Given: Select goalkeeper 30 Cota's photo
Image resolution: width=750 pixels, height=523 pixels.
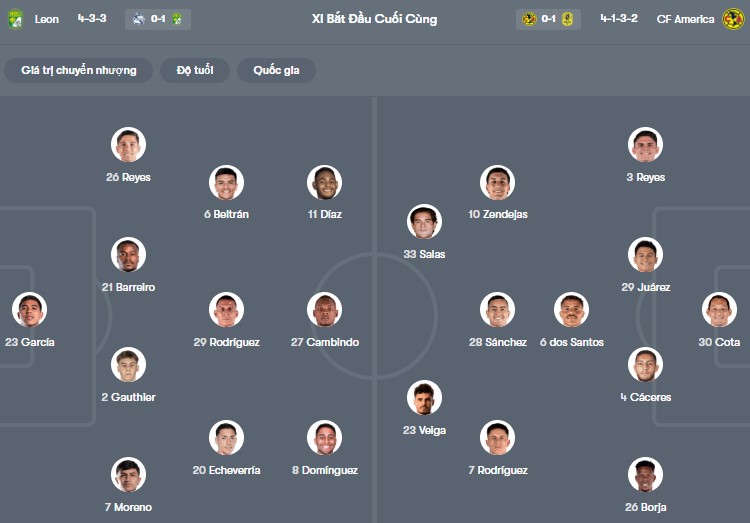Looking at the screenshot, I should (719, 310).
